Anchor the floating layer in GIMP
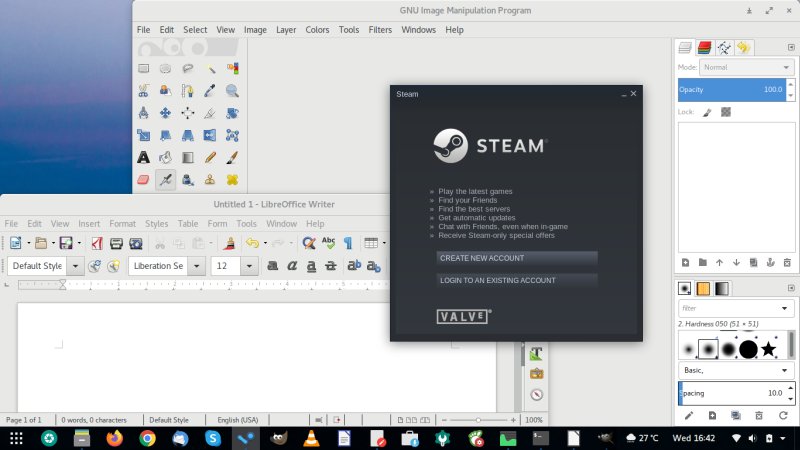The height and width of the screenshot is (450, 800). [770, 262]
